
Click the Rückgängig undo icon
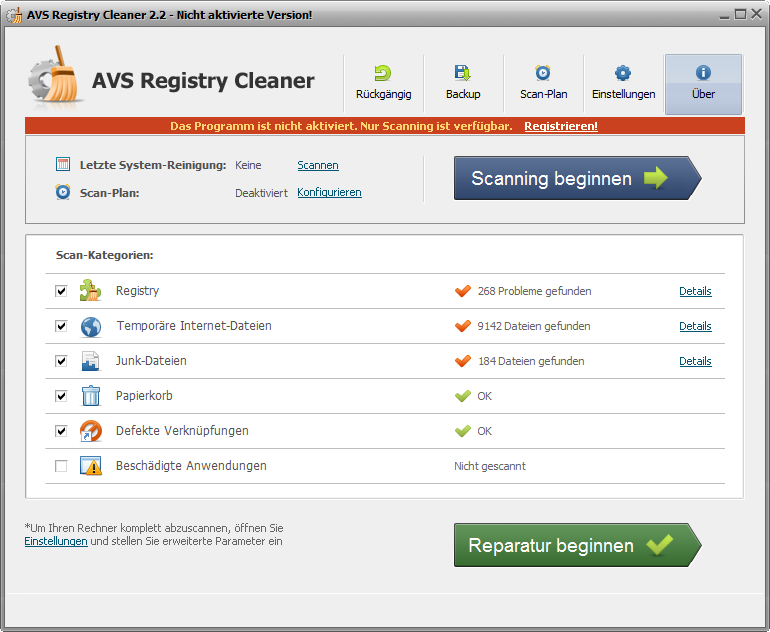(383, 73)
